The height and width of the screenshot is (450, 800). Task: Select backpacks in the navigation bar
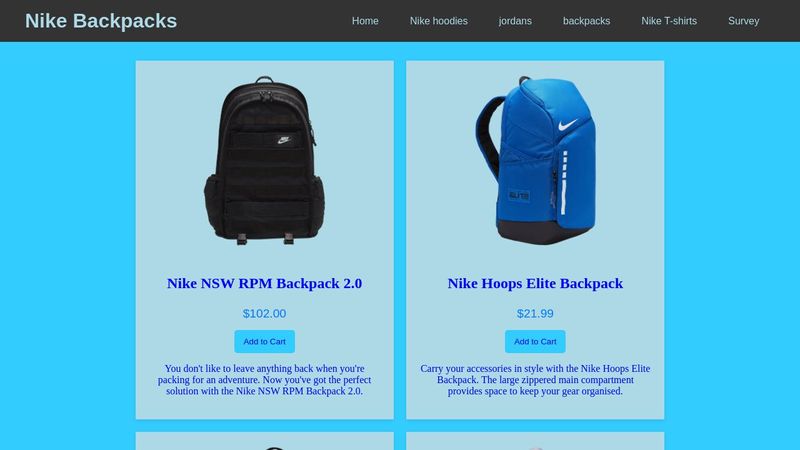coord(586,21)
